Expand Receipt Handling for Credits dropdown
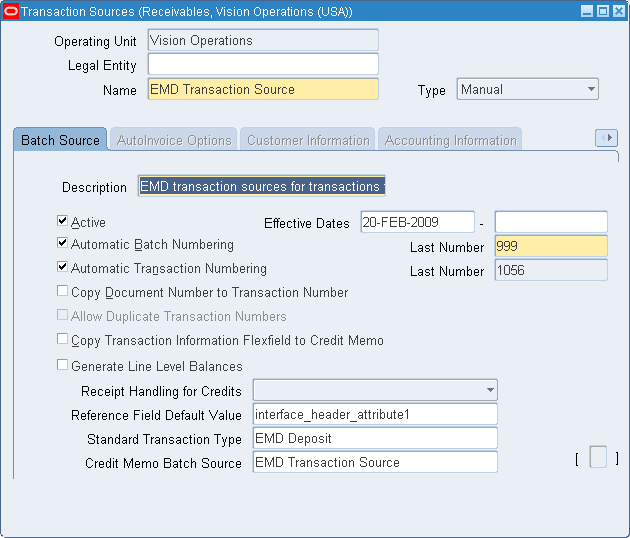 pyautogui.click(x=375, y=390)
